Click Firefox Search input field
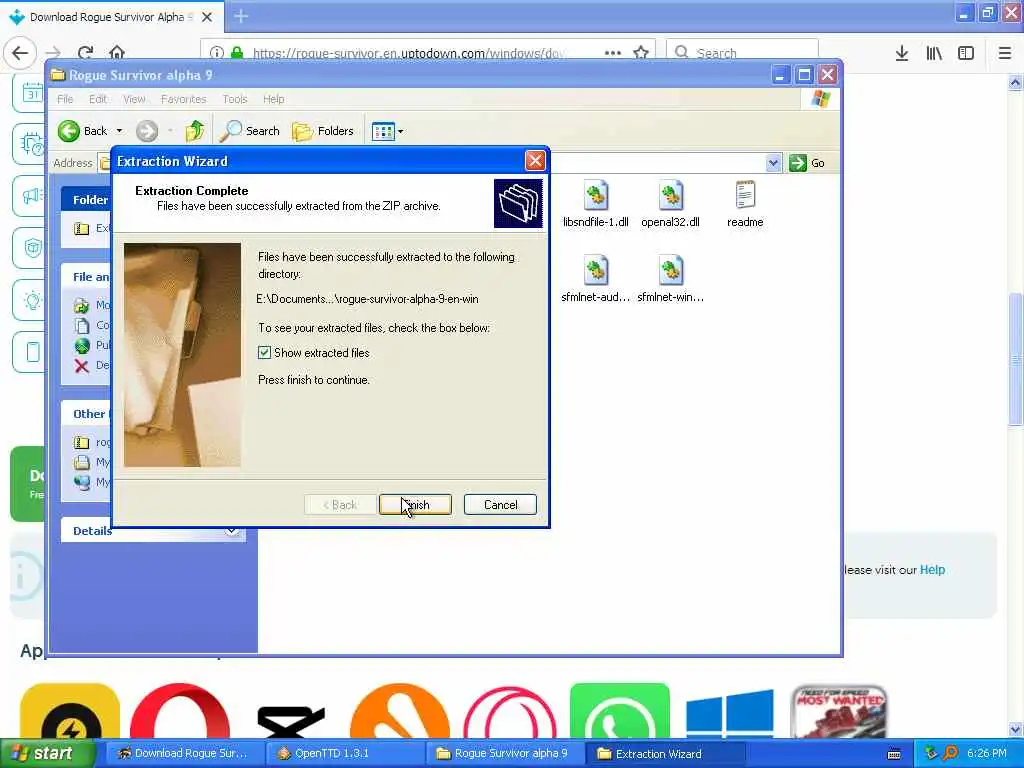 tap(742, 53)
